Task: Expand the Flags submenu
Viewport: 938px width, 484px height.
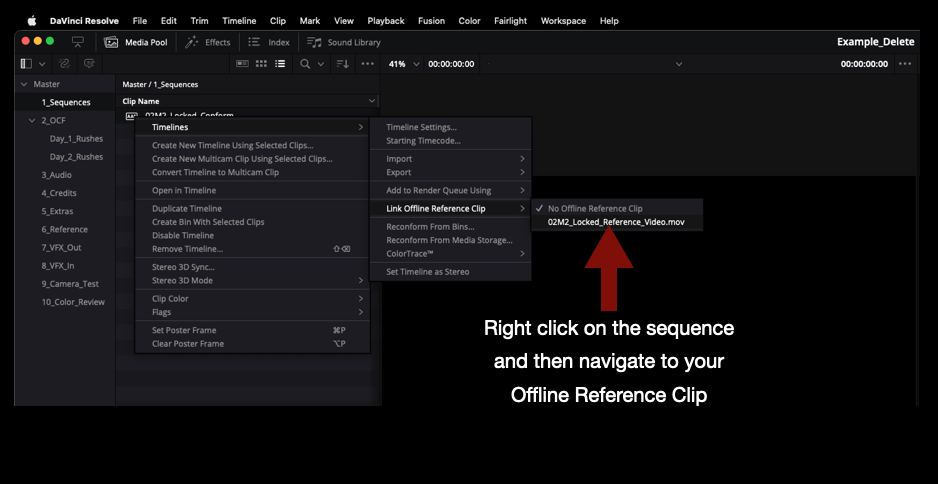Action: point(252,312)
